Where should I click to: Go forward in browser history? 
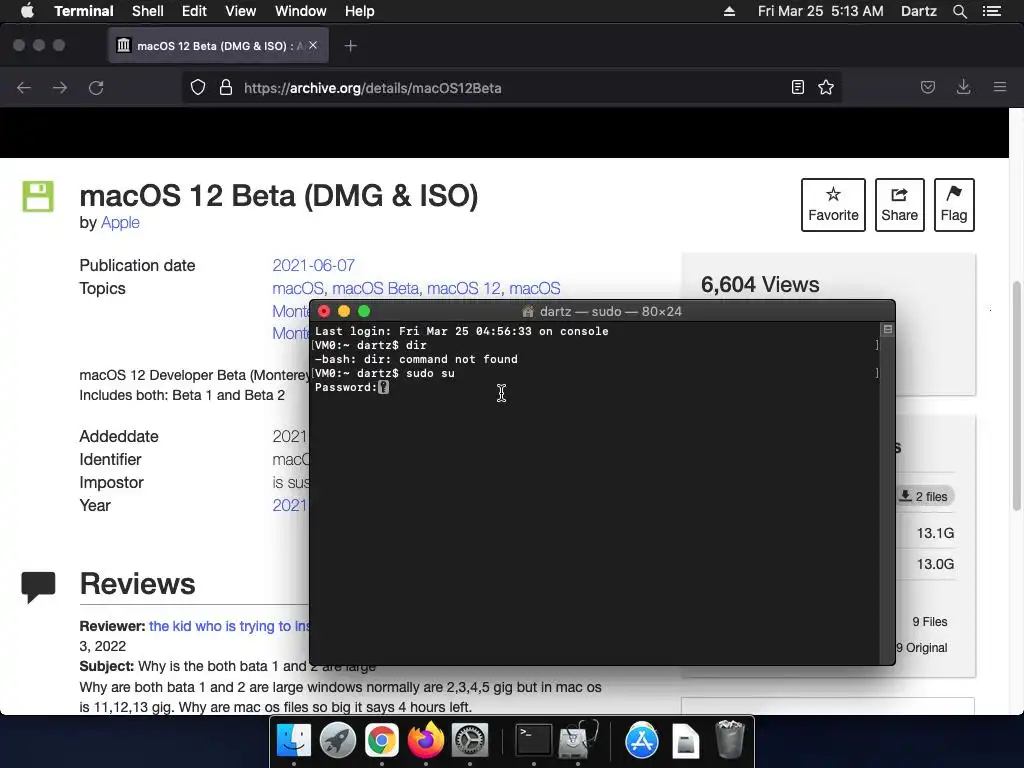click(60, 88)
